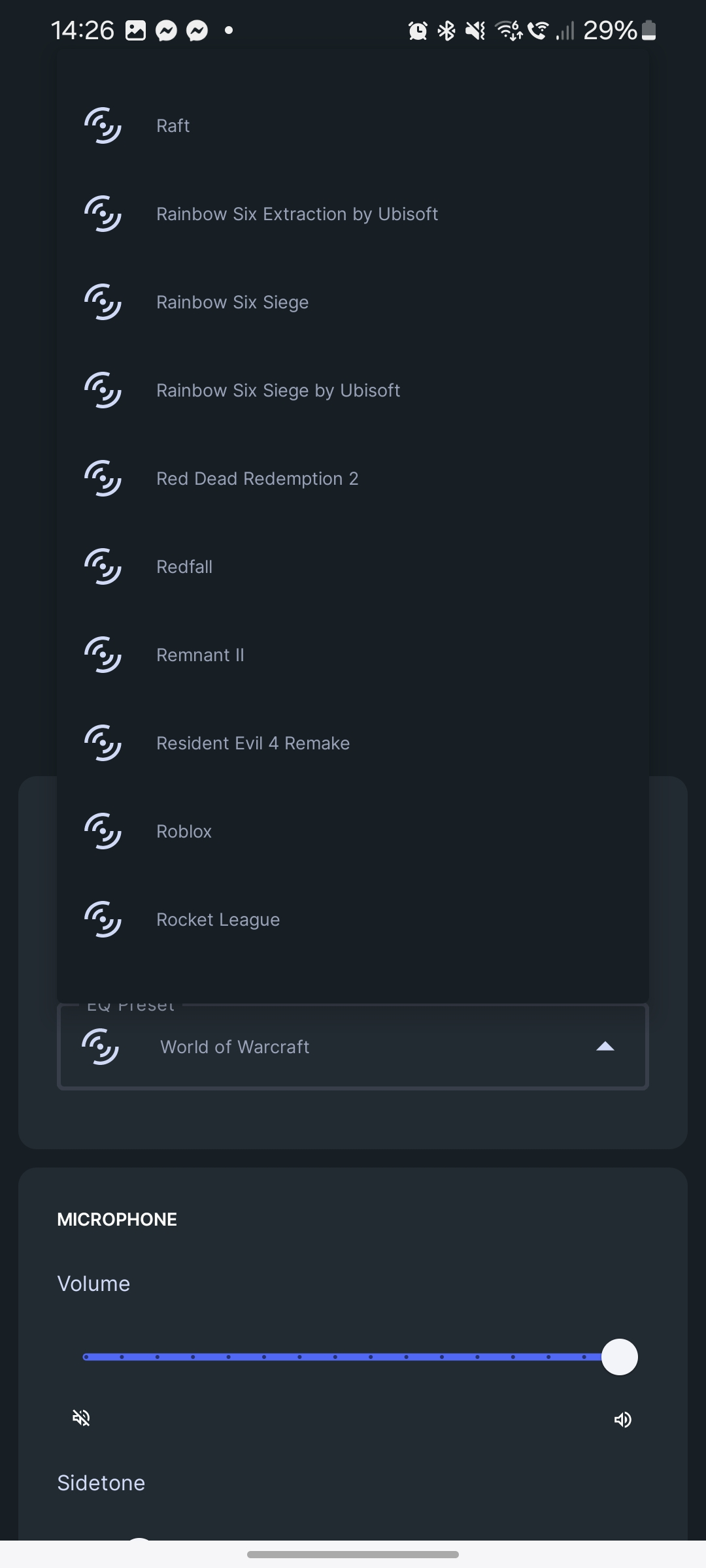Select Rainbow Six Extraction by Ubisoft
The height and width of the screenshot is (1568, 706).
(297, 214)
